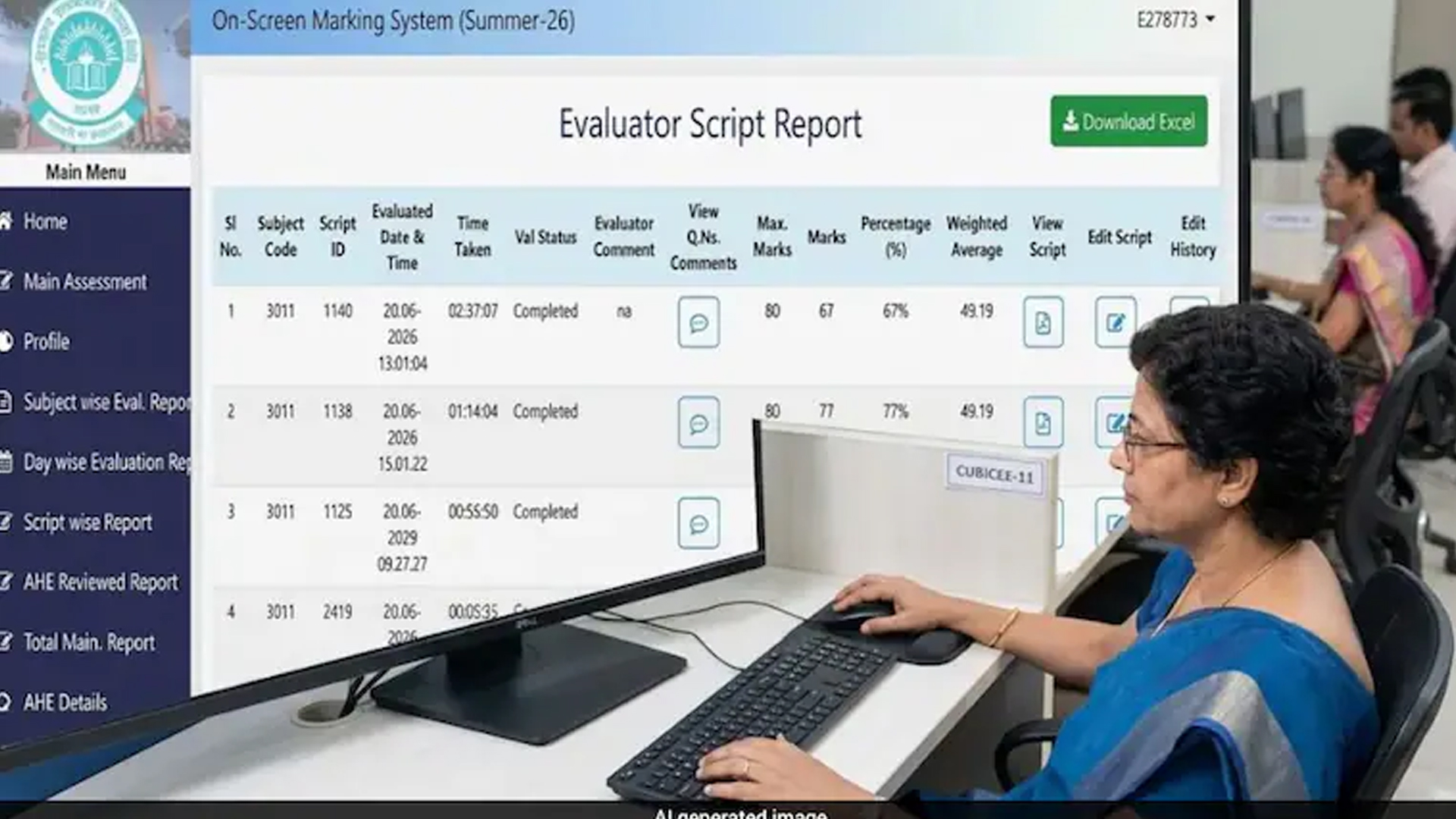
Task: View the script PDF for script 1140
Action: coord(1043,322)
